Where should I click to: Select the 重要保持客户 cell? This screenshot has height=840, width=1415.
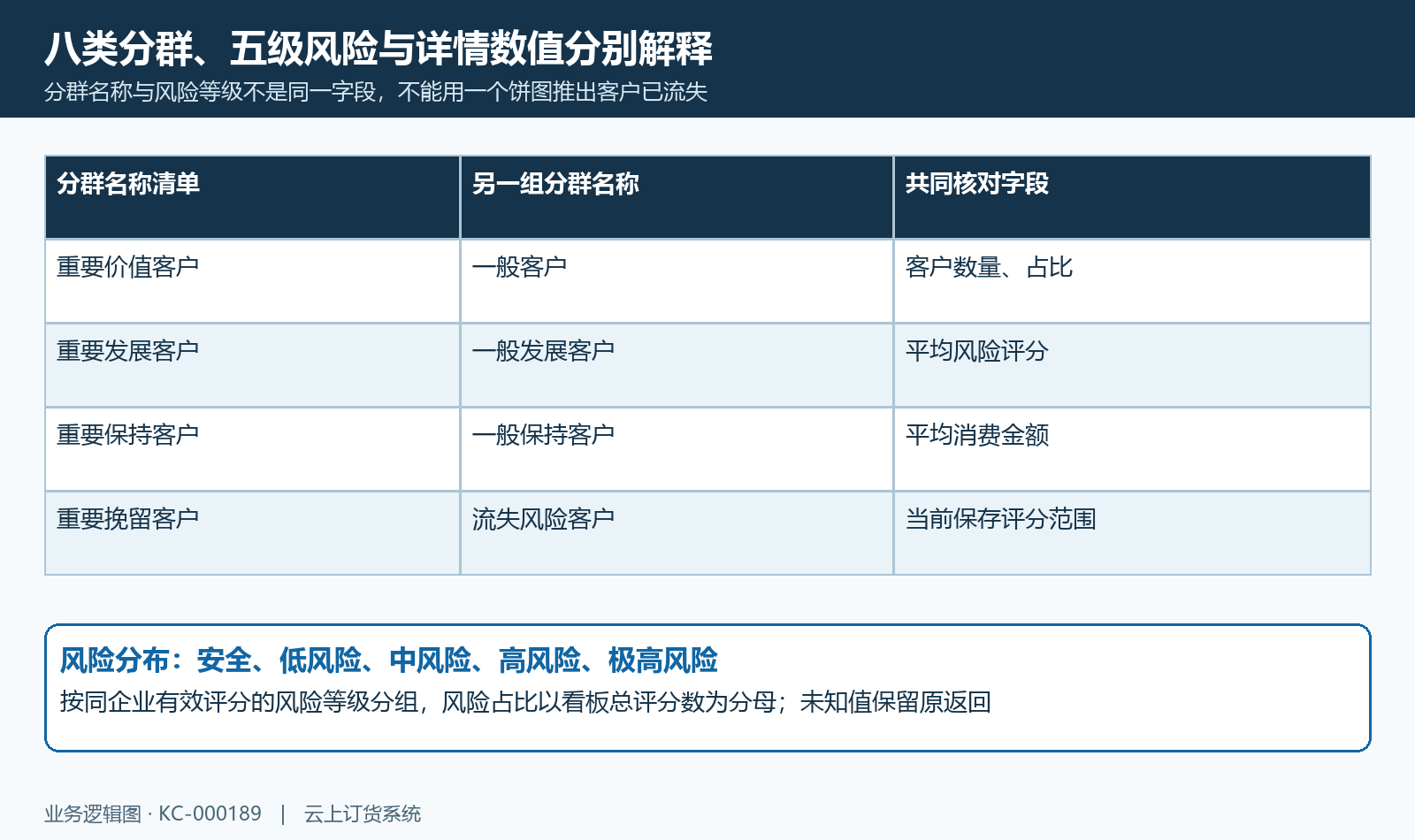253,449
